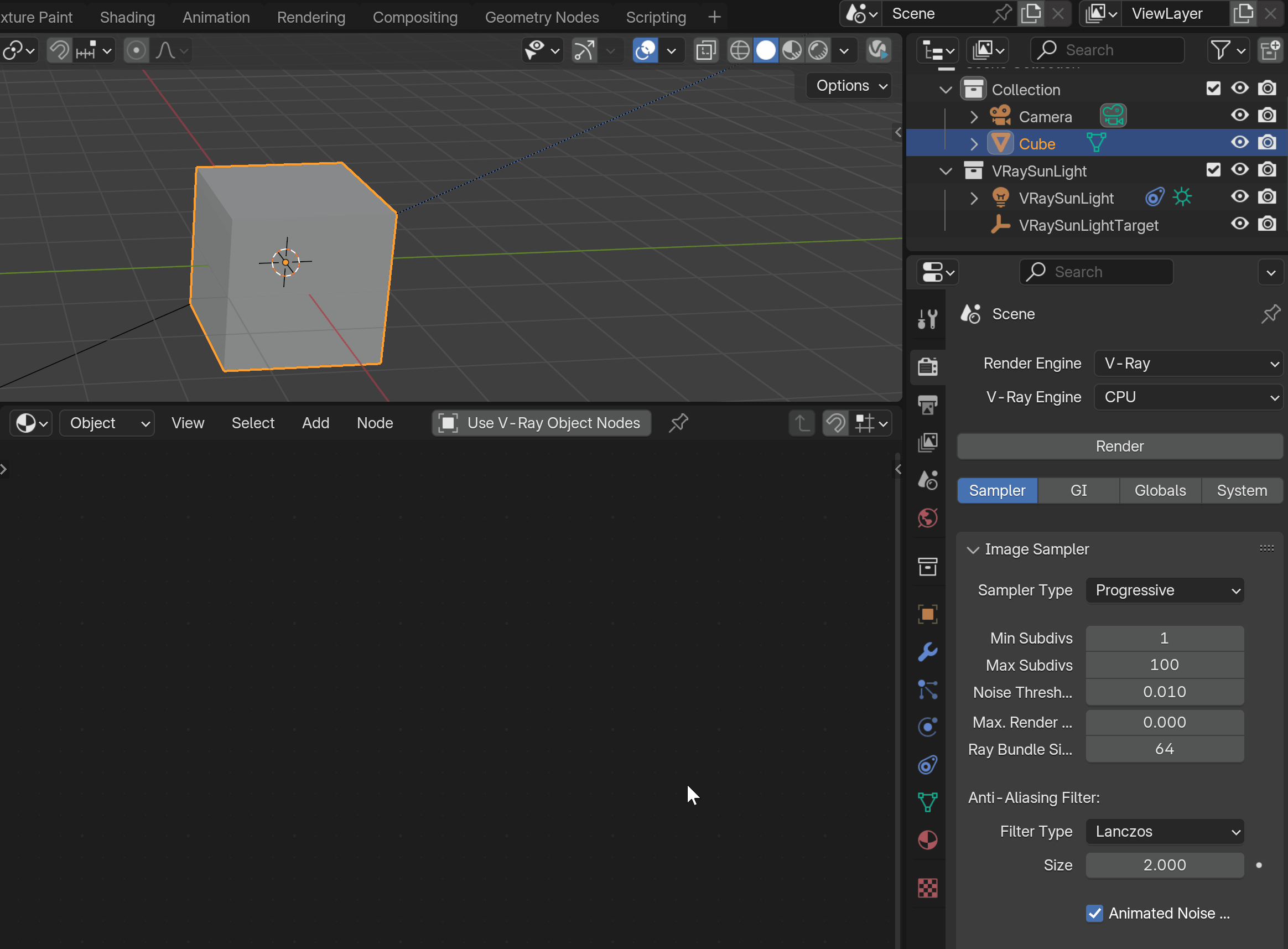Click the V-Ray viewport render icon
Screen dimensions: 1288x949
[x=878, y=50]
